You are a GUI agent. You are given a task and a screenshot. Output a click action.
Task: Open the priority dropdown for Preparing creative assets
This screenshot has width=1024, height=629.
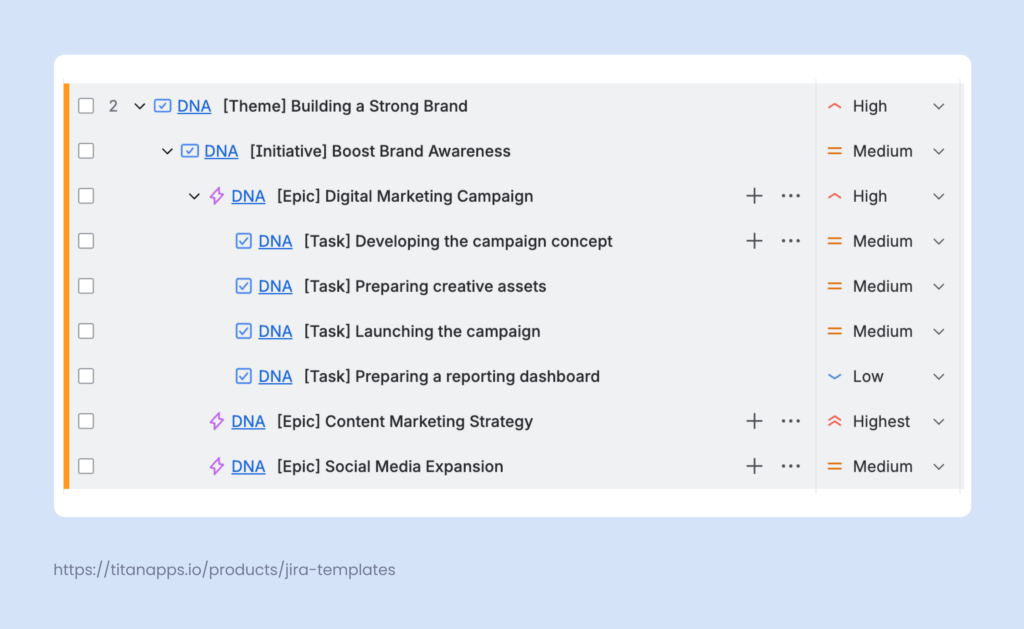(x=938, y=286)
